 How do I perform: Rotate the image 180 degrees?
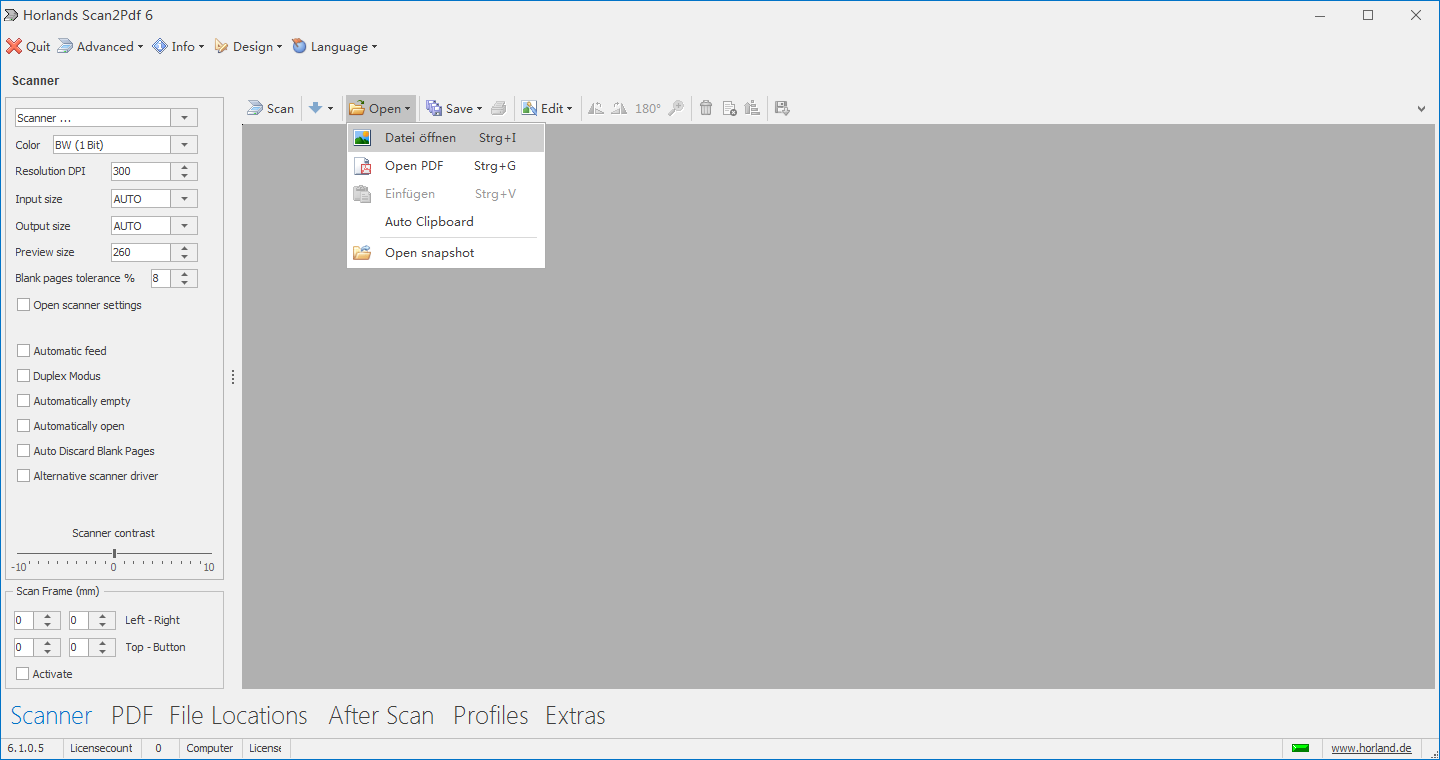tap(647, 108)
